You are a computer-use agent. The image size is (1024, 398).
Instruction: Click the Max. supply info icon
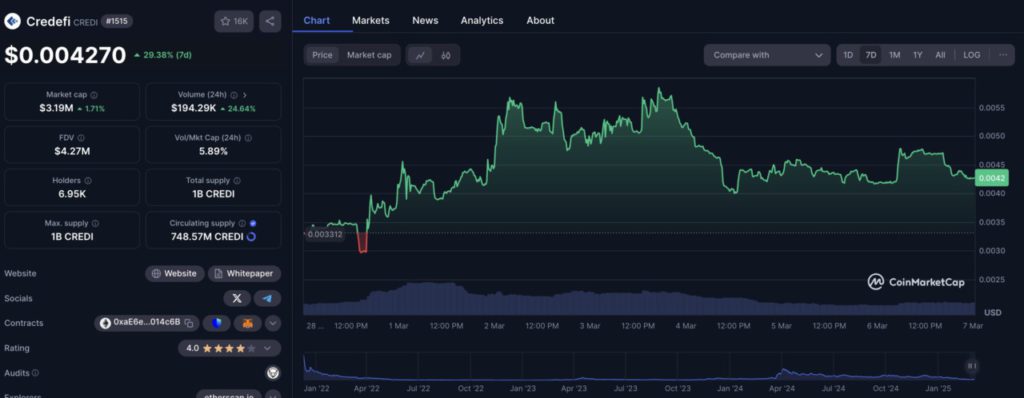coord(94,224)
